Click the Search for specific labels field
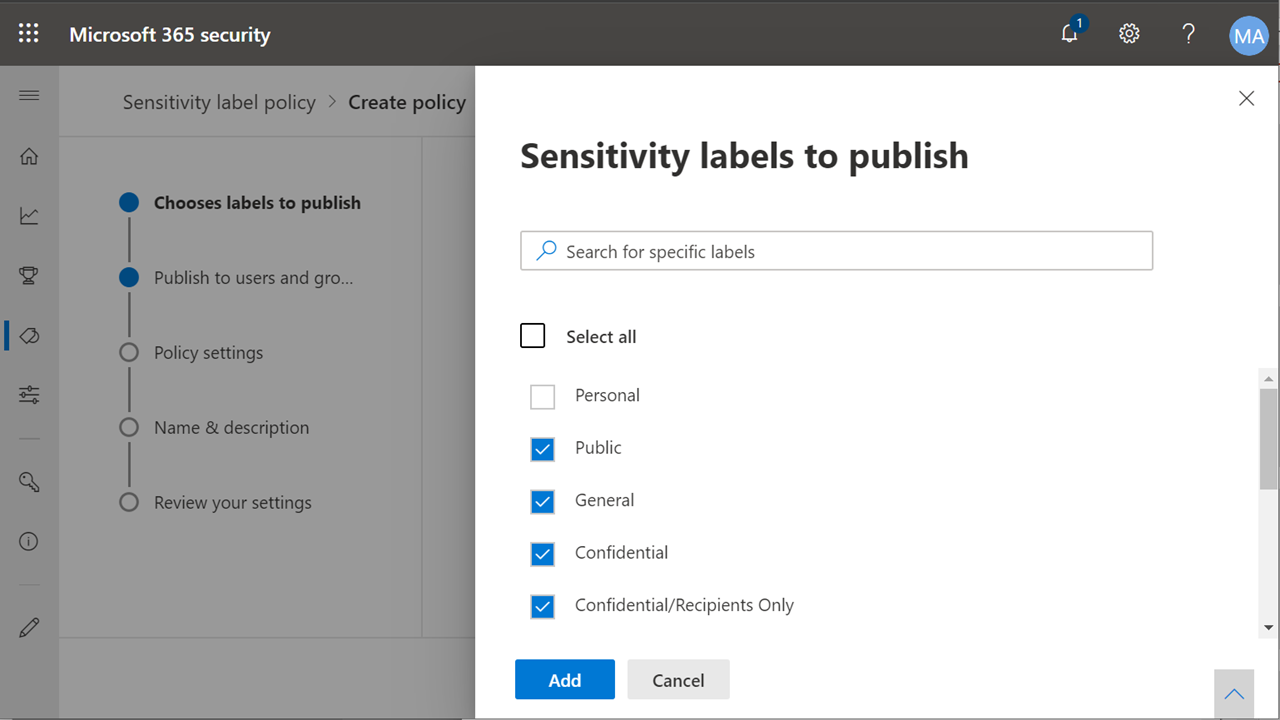Viewport: 1280px width, 720px height. coord(837,251)
